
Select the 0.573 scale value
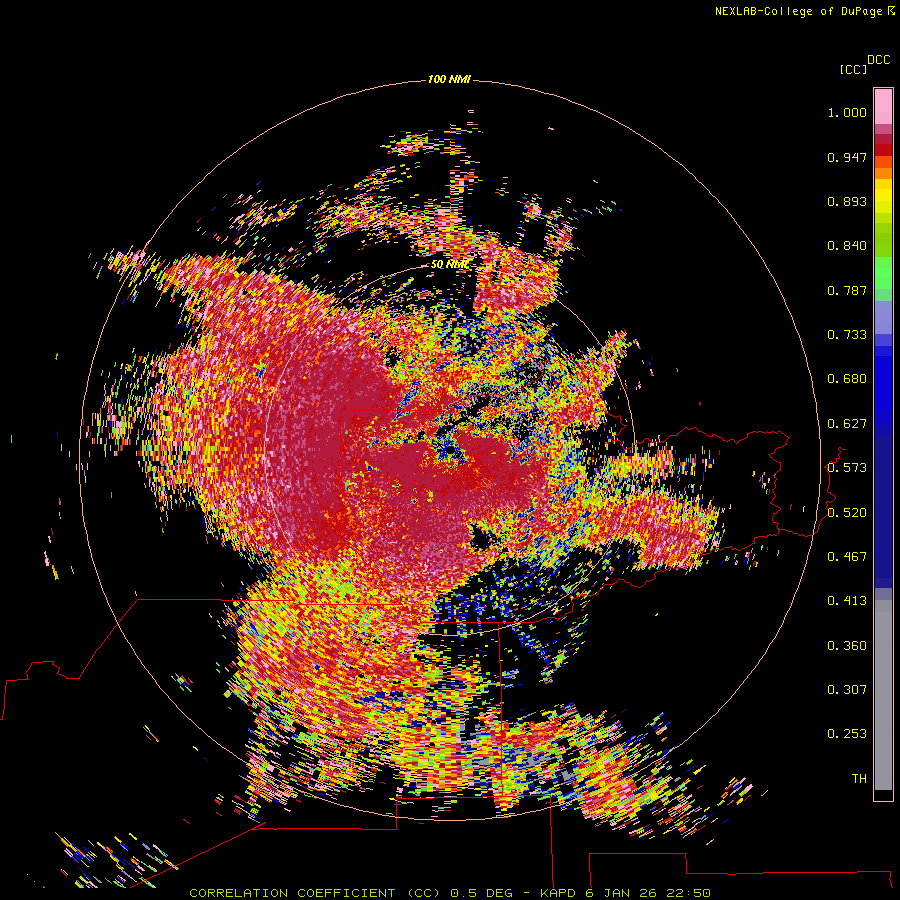pyautogui.click(x=847, y=468)
